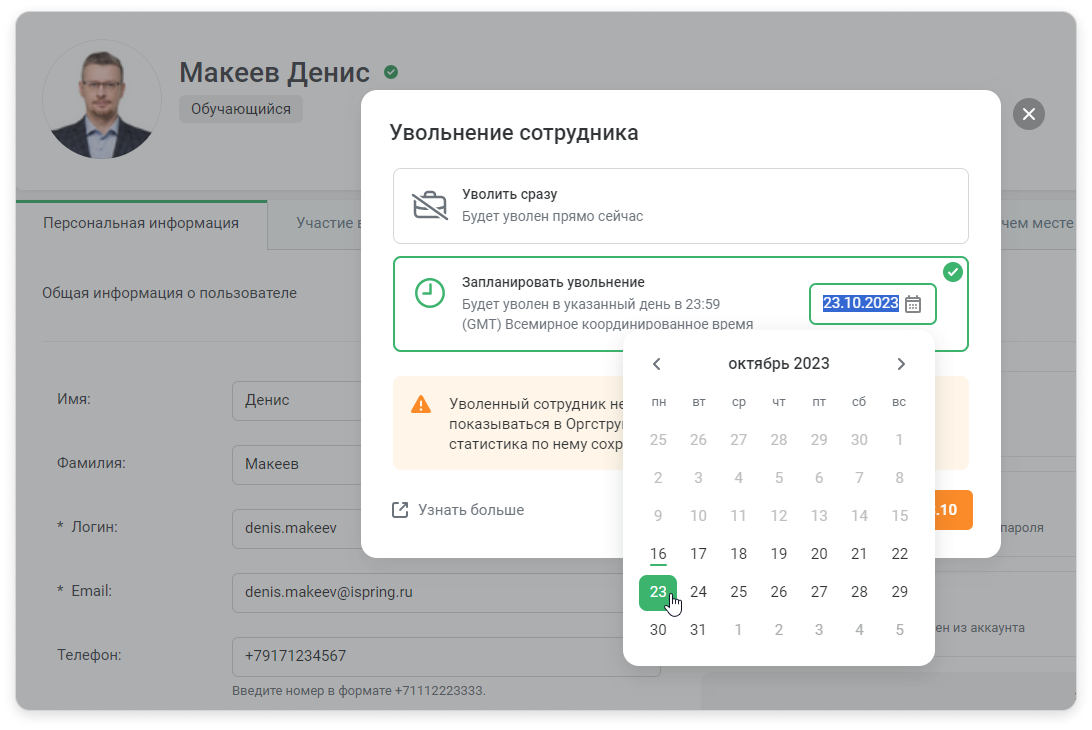This screenshot has height=730, width=1092.
Task: Set the date to October 24
Action: pos(699,592)
